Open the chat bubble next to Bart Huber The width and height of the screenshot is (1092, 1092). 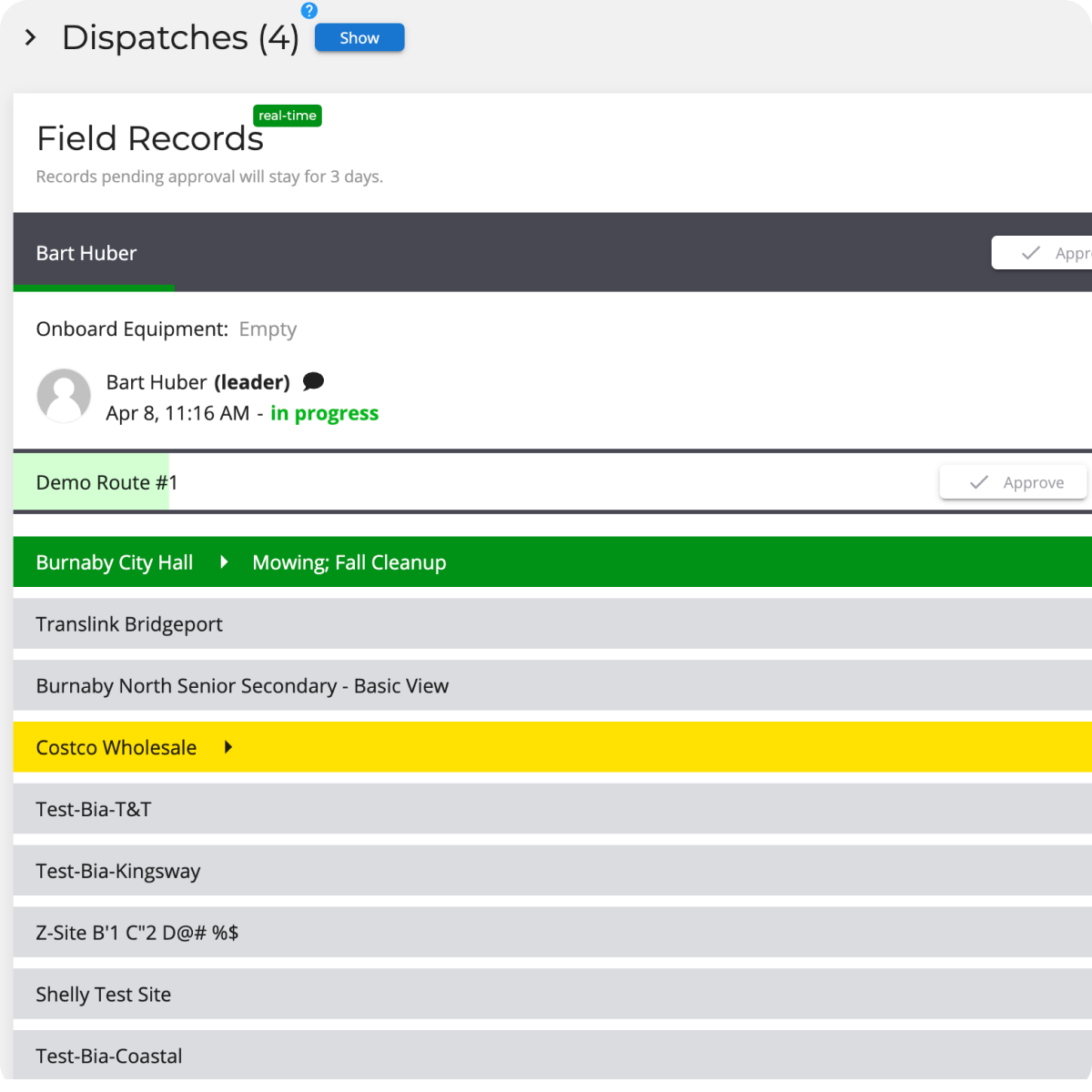(x=313, y=381)
